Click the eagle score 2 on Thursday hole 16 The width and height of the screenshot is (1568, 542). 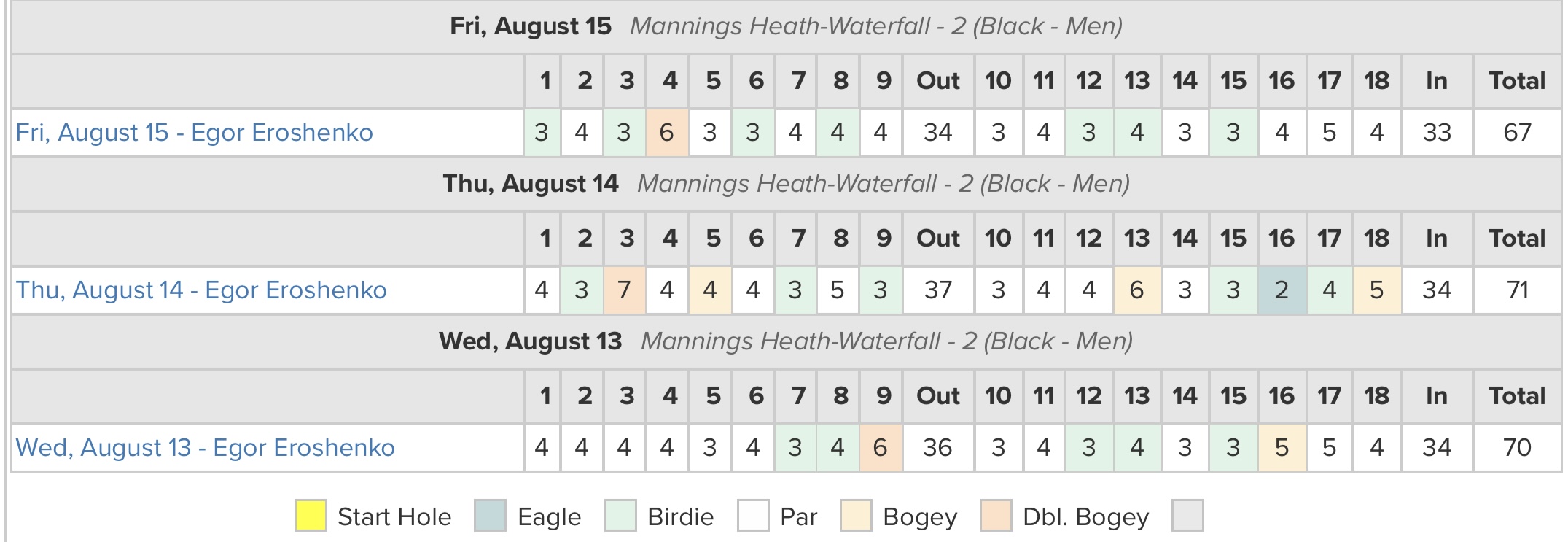coord(1282,290)
